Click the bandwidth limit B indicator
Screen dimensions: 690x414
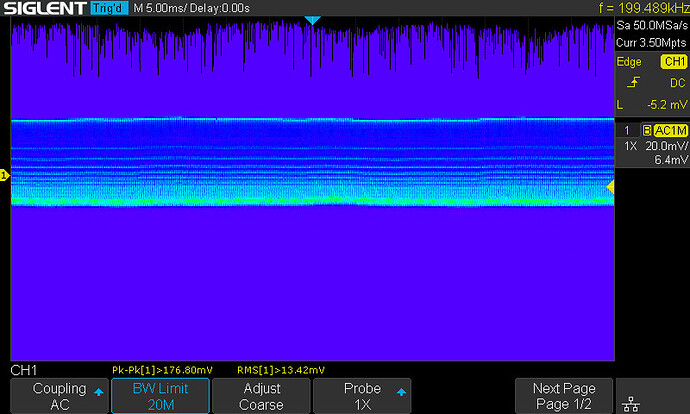pos(646,130)
